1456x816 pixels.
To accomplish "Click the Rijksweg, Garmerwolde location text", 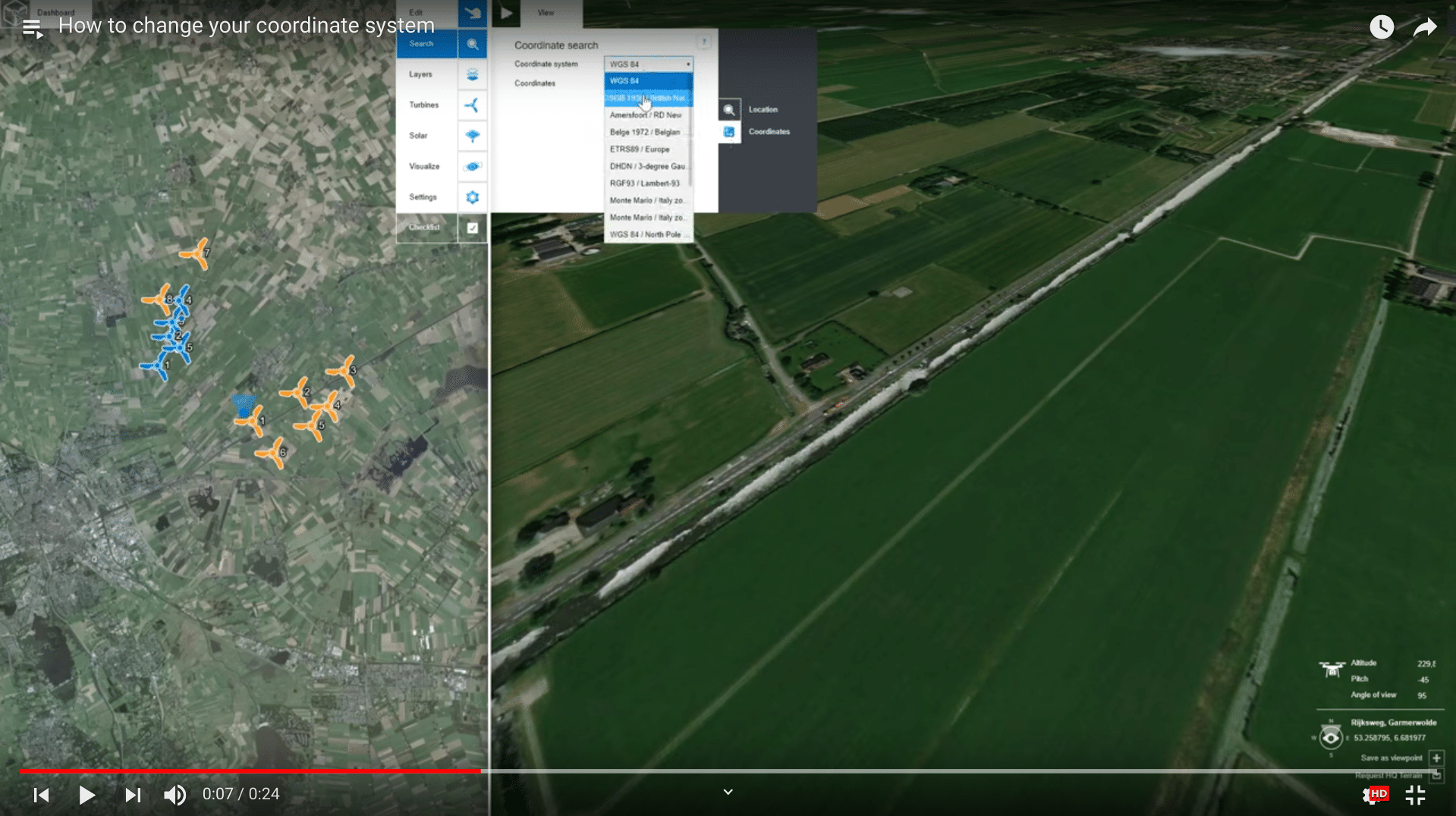I will 1393,723.
